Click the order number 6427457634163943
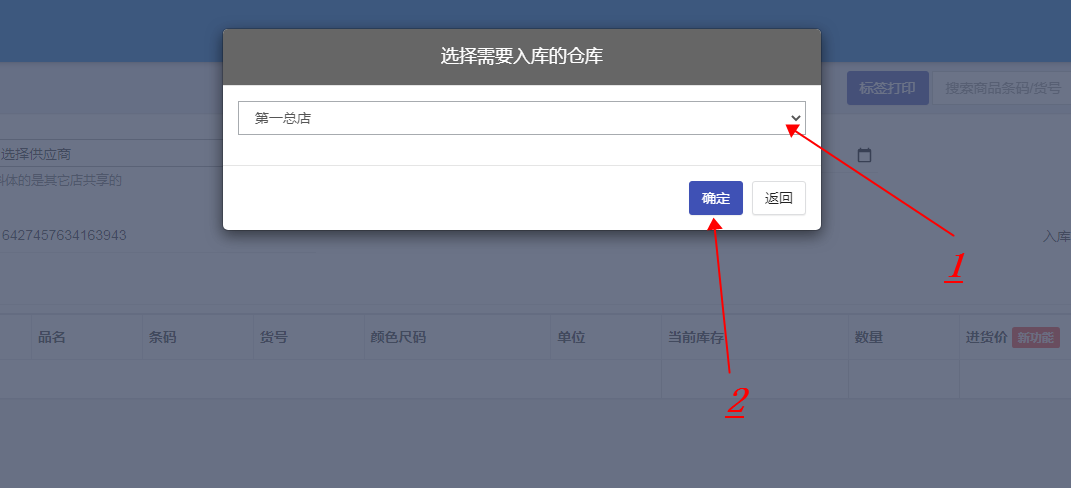Viewport: 1071px width, 488px height. [64, 236]
